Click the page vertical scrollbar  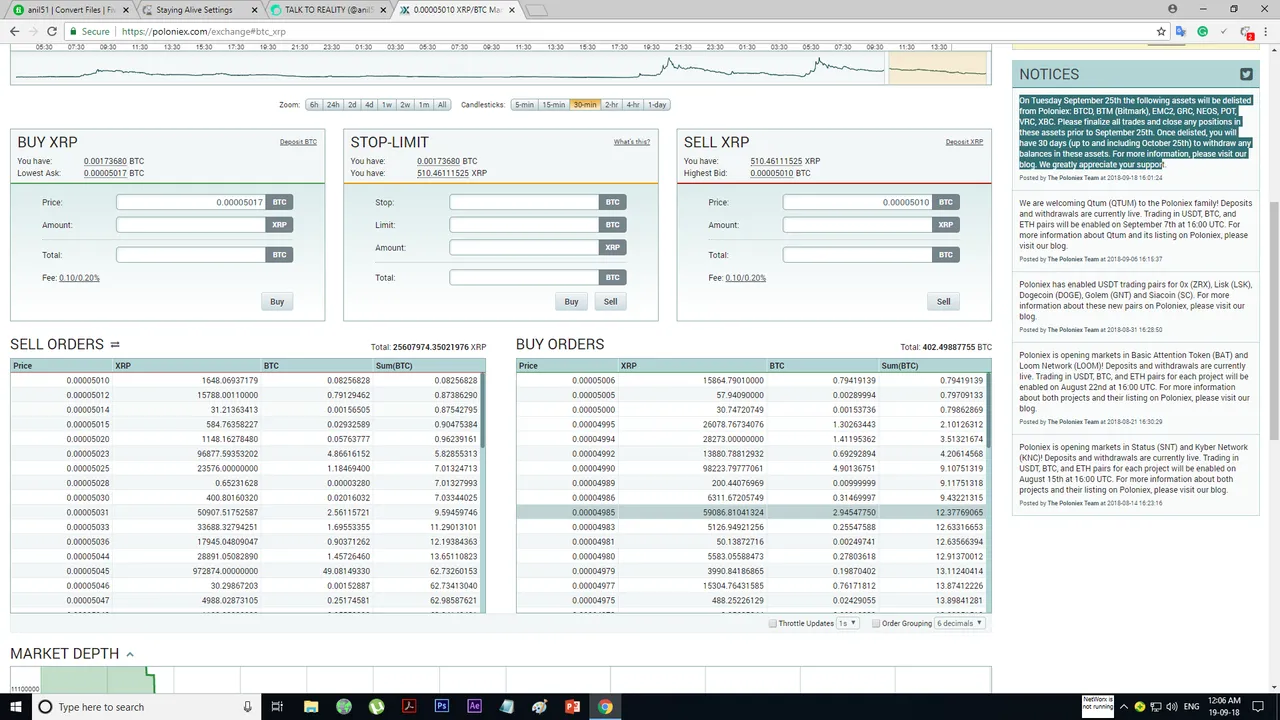[x=1273, y=320]
